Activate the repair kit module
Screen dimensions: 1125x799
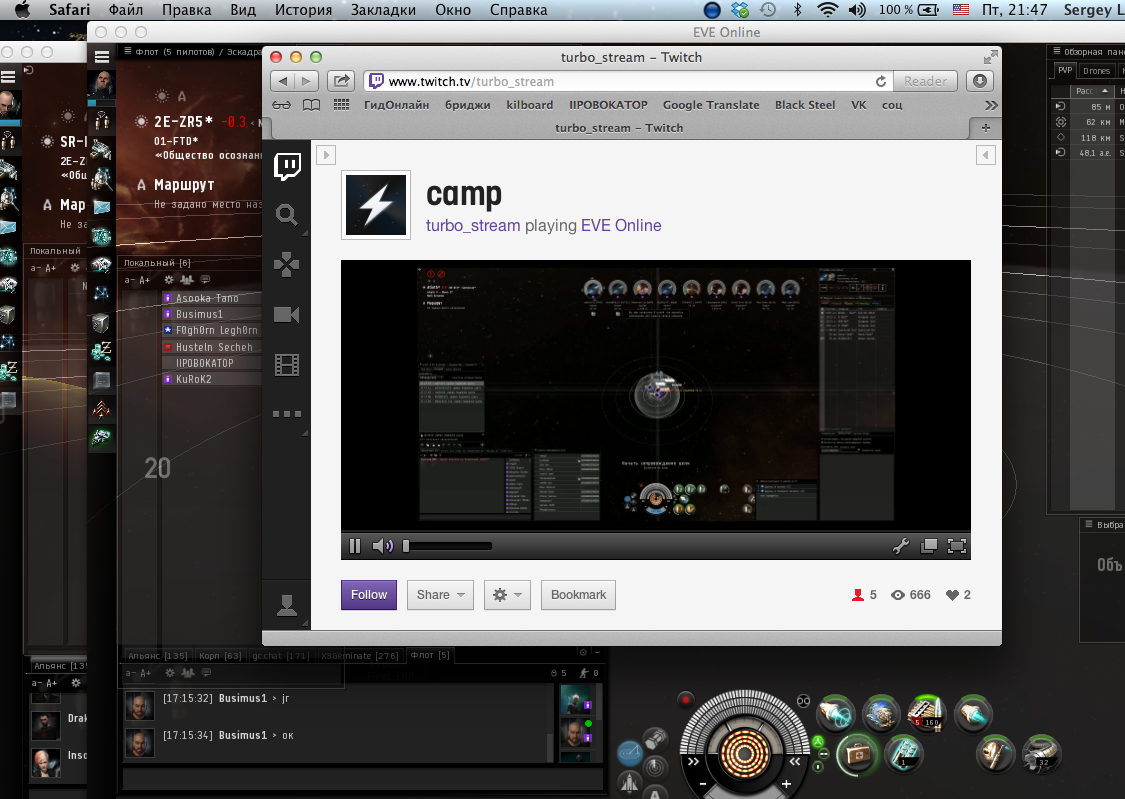click(857, 755)
